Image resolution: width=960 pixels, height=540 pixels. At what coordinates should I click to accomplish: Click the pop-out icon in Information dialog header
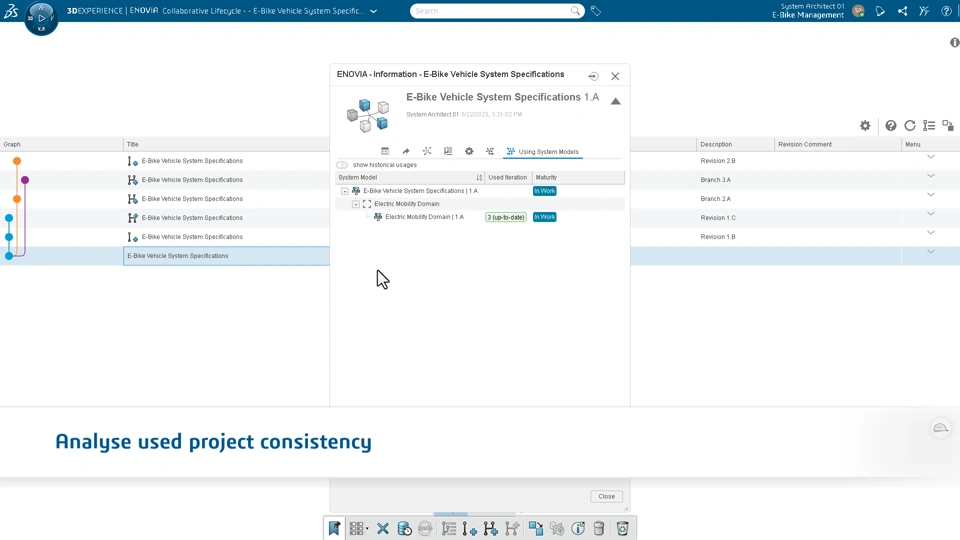click(593, 76)
